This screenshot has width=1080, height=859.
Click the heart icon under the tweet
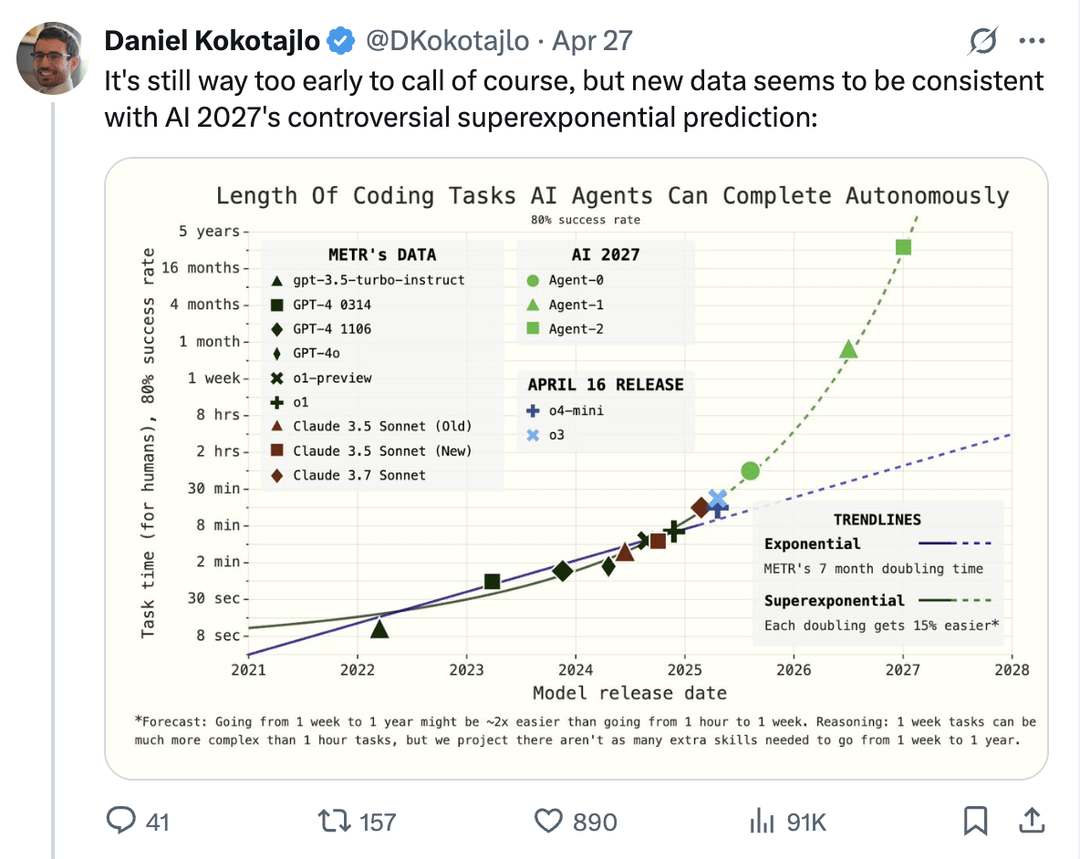coord(550,821)
